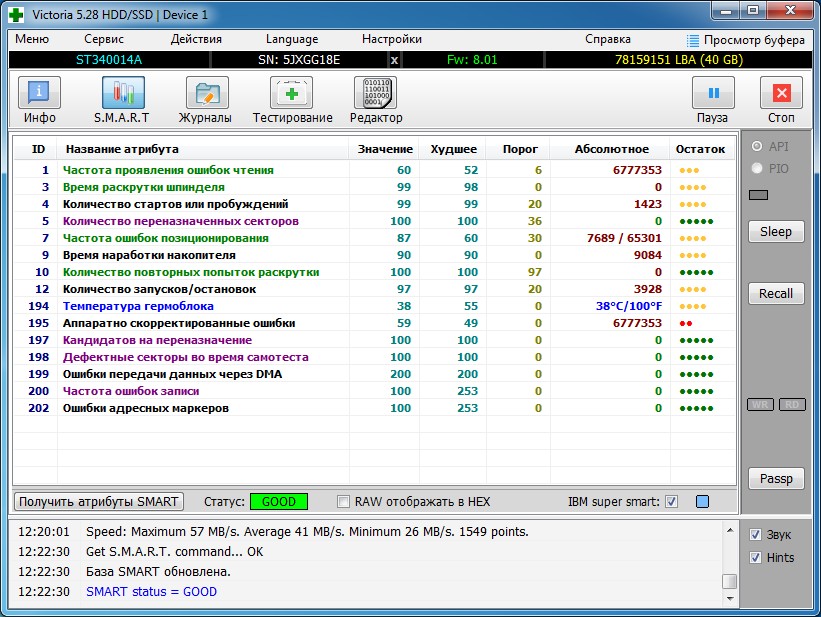Click the log scrollbar down arrow
The image size is (821, 617).
[730, 598]
